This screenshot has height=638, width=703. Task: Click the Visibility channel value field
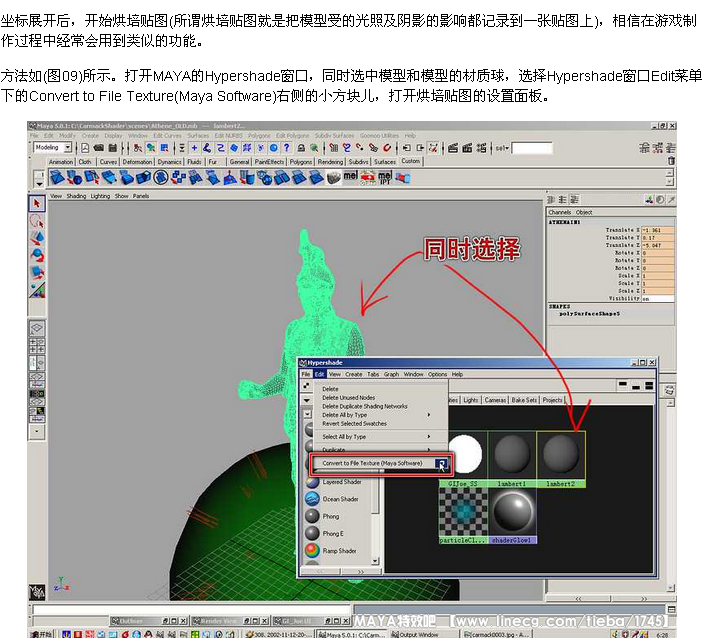tap(657, 298)
